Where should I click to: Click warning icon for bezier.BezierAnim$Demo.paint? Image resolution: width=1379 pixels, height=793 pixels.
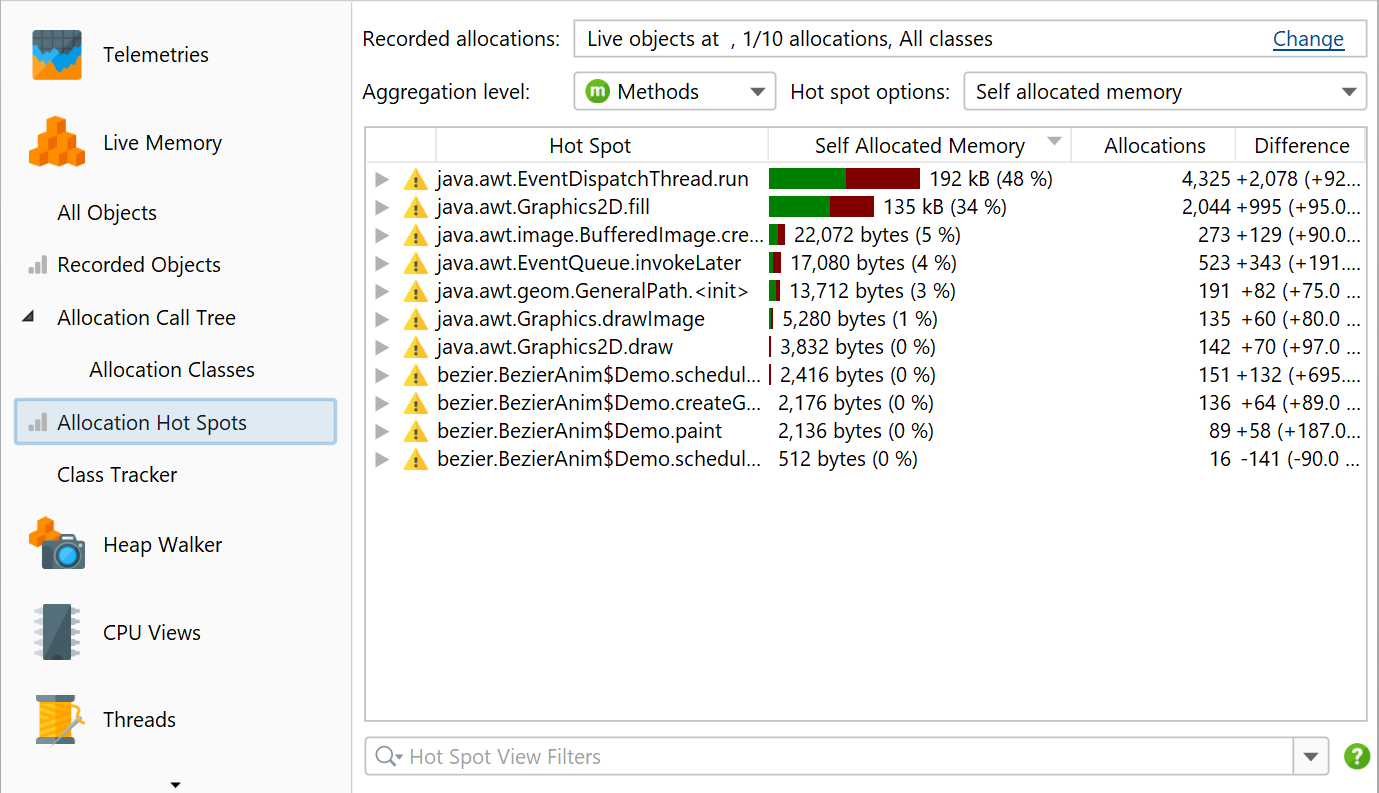(x=415, y=432)
